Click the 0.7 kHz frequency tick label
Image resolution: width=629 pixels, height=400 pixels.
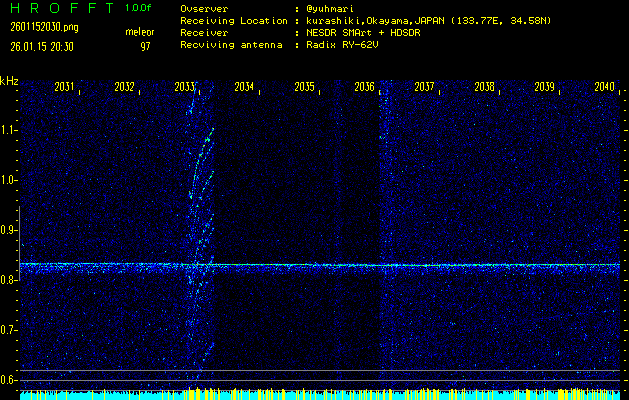coord(9,330)
